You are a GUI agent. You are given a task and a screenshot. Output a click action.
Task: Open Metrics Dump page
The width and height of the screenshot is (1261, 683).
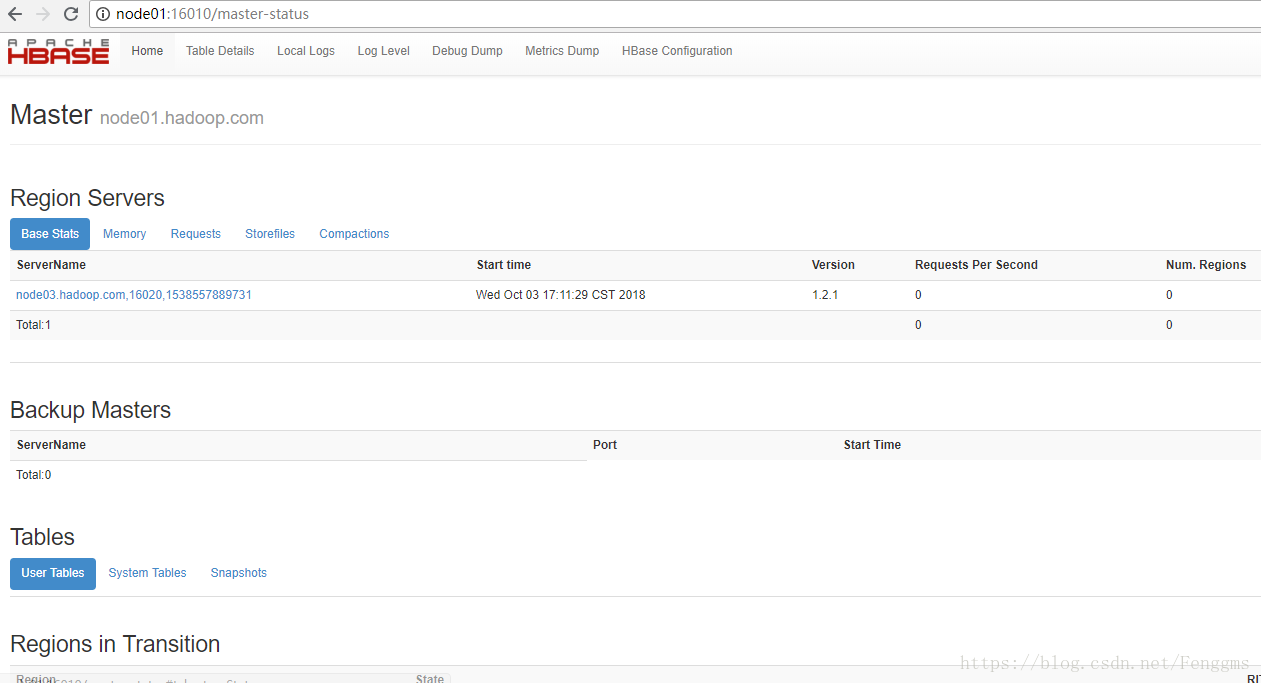[x=562, y=51]
